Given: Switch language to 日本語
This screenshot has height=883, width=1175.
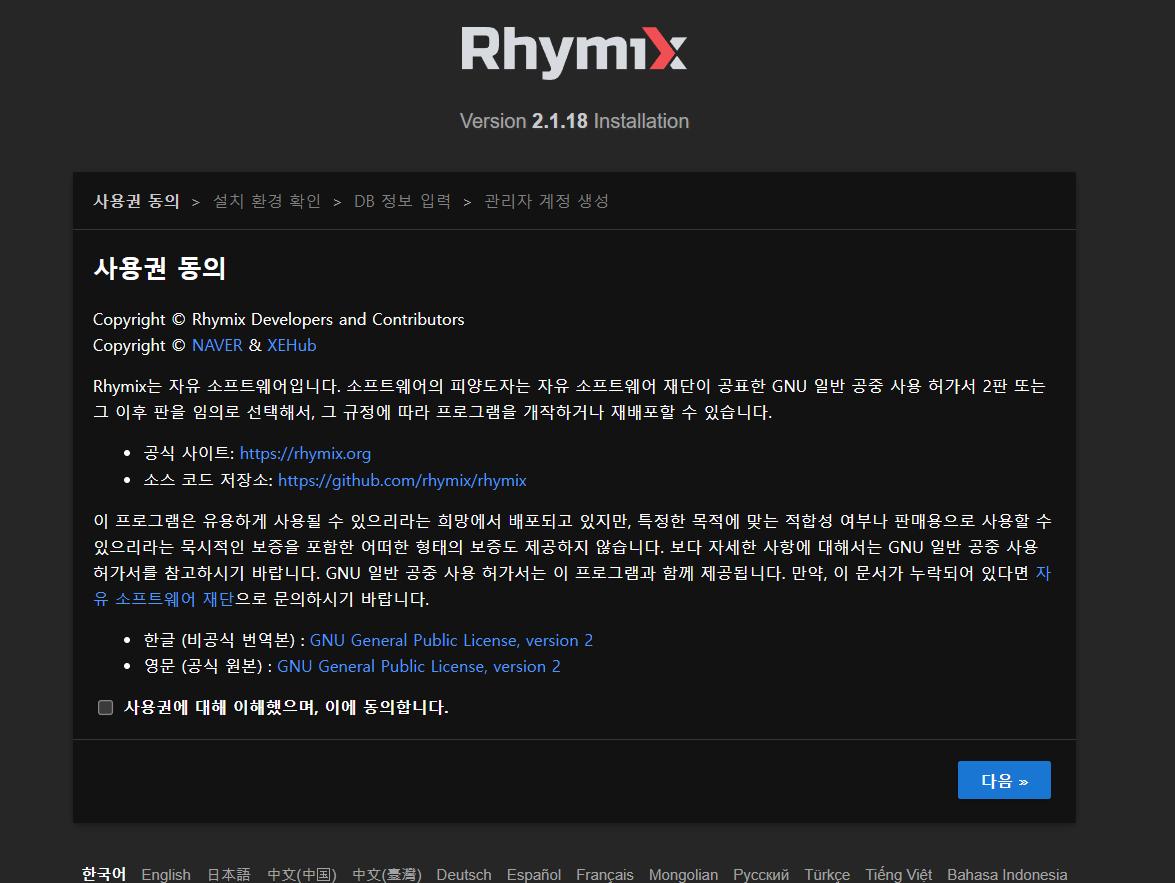Looking at the screenshot, I should [229, 874].
